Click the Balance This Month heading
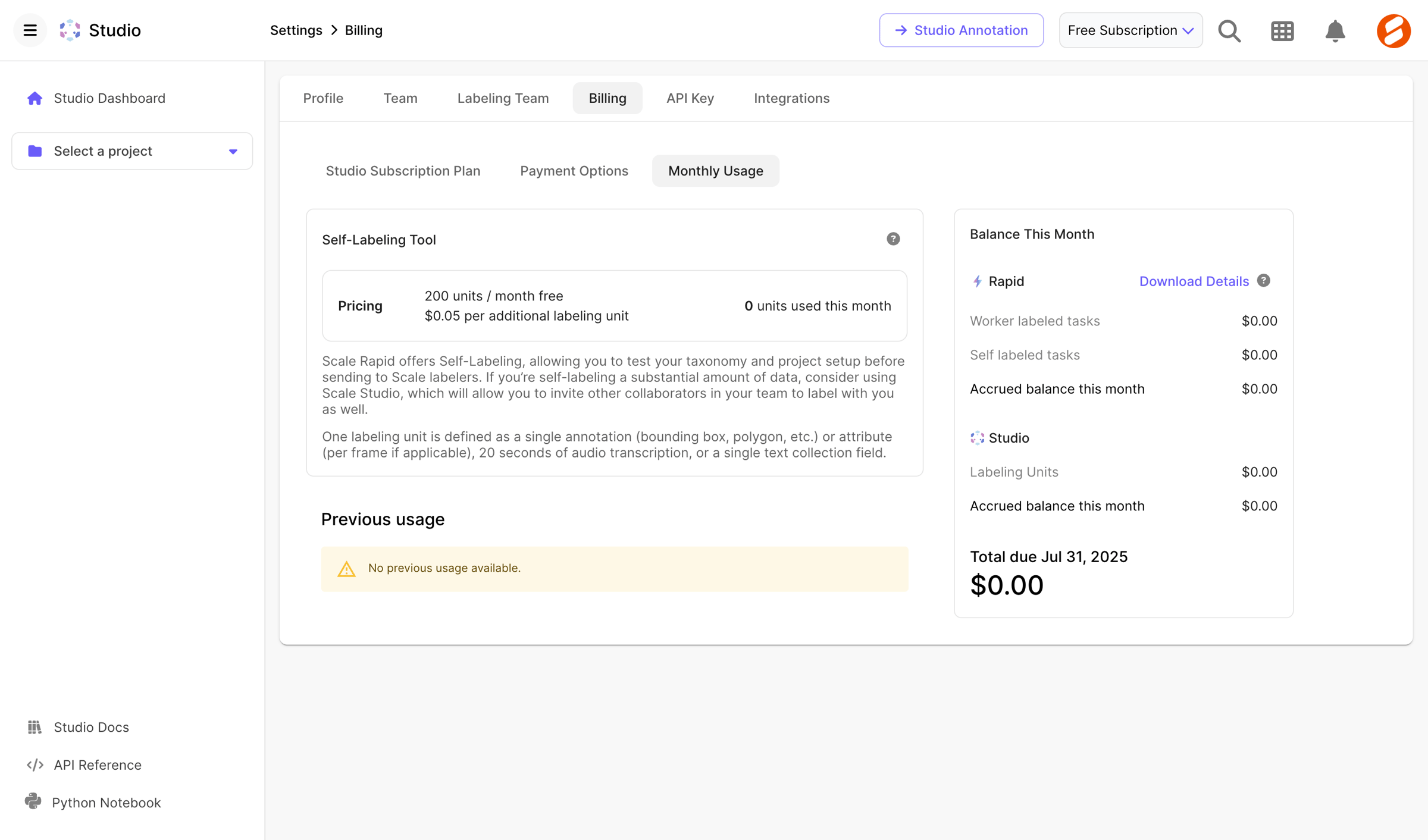Image resolution: width=1428 pixels, height=840 pixels. [x=1032, y=234]
